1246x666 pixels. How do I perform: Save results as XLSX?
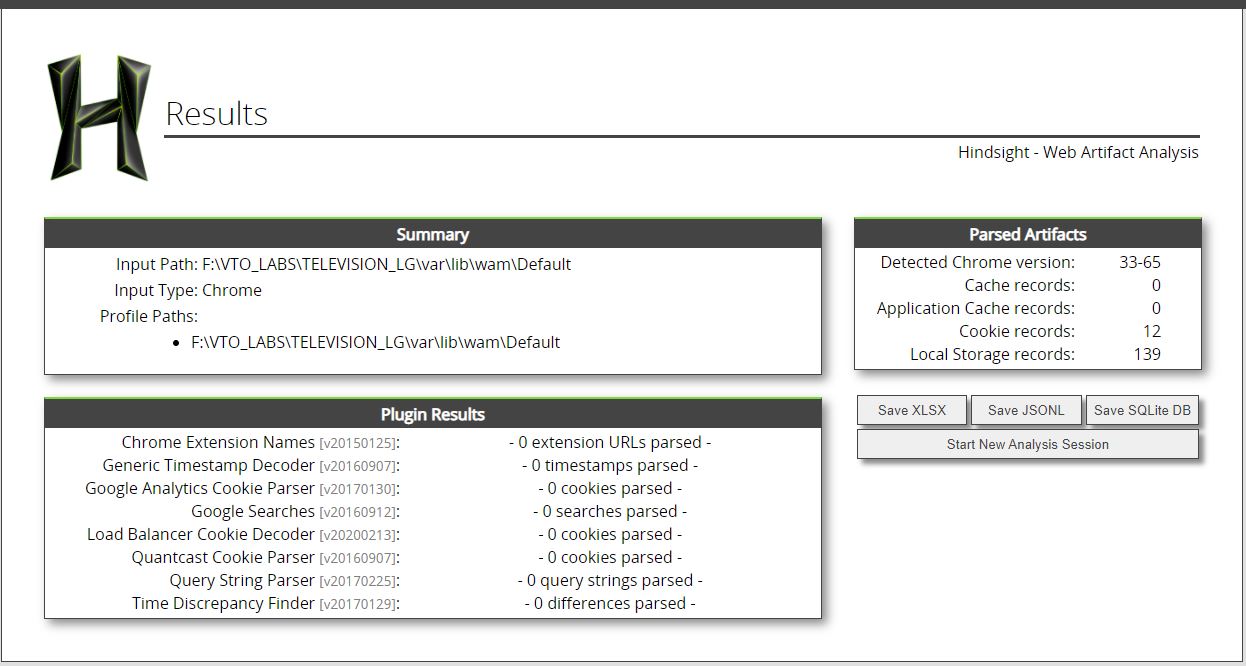(912, 410)
